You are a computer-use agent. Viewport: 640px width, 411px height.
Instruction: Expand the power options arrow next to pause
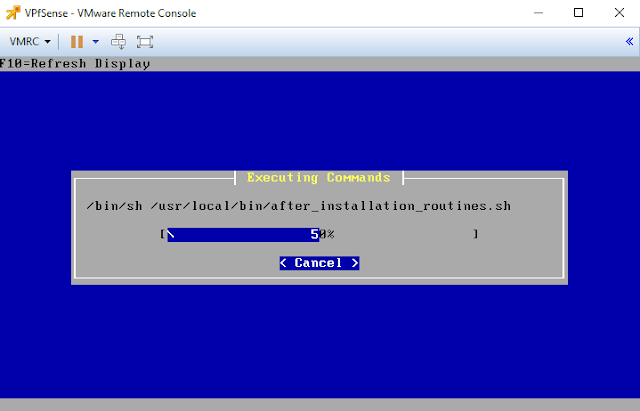[96, 42]
